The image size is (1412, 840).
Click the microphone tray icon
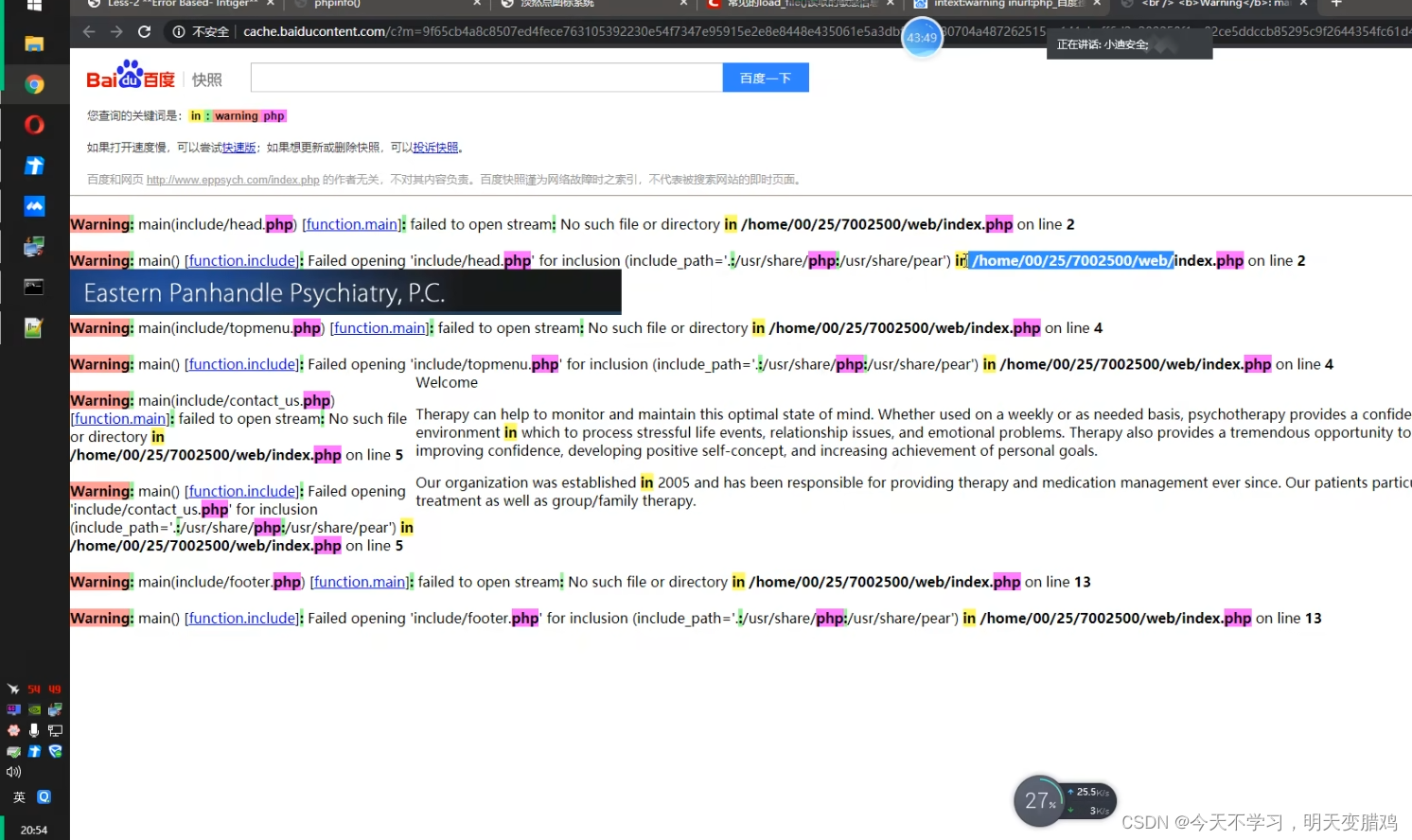click(x=34, y=730)
